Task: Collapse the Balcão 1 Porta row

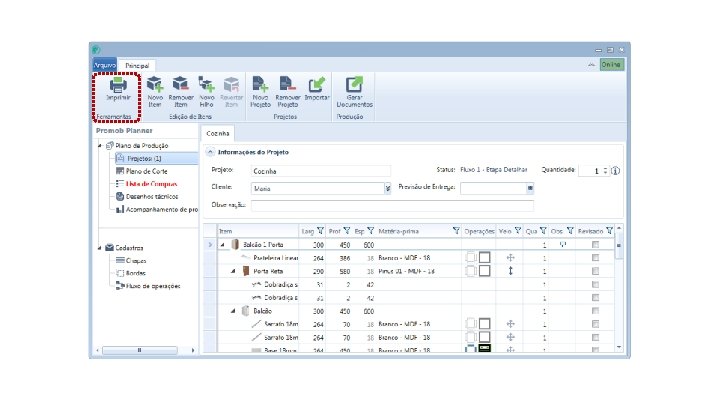Action: click(x=223, y=245)
